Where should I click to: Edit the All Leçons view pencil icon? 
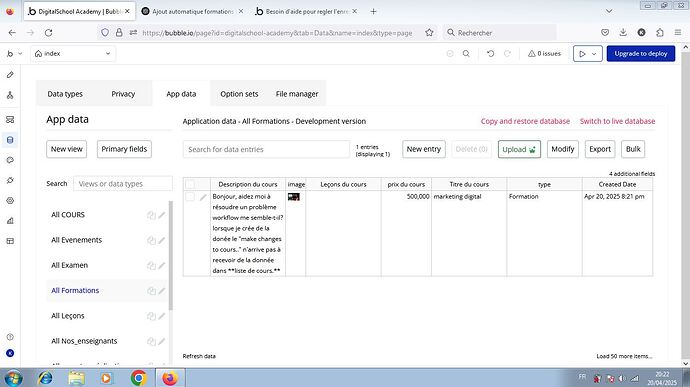click(162, 316)
